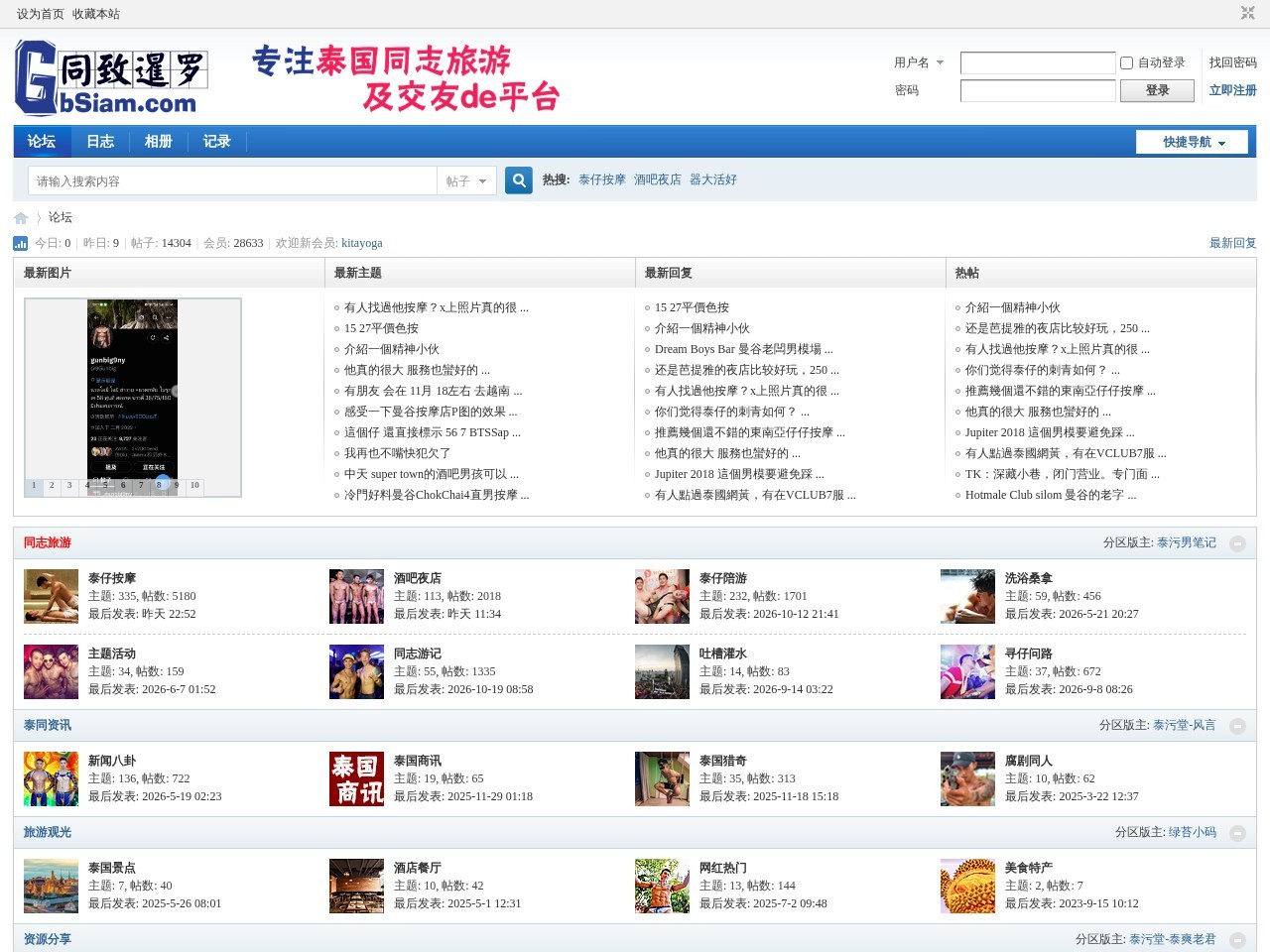
Task: Open 泰仔陪游 forum icon
Action: click(663, 596)
